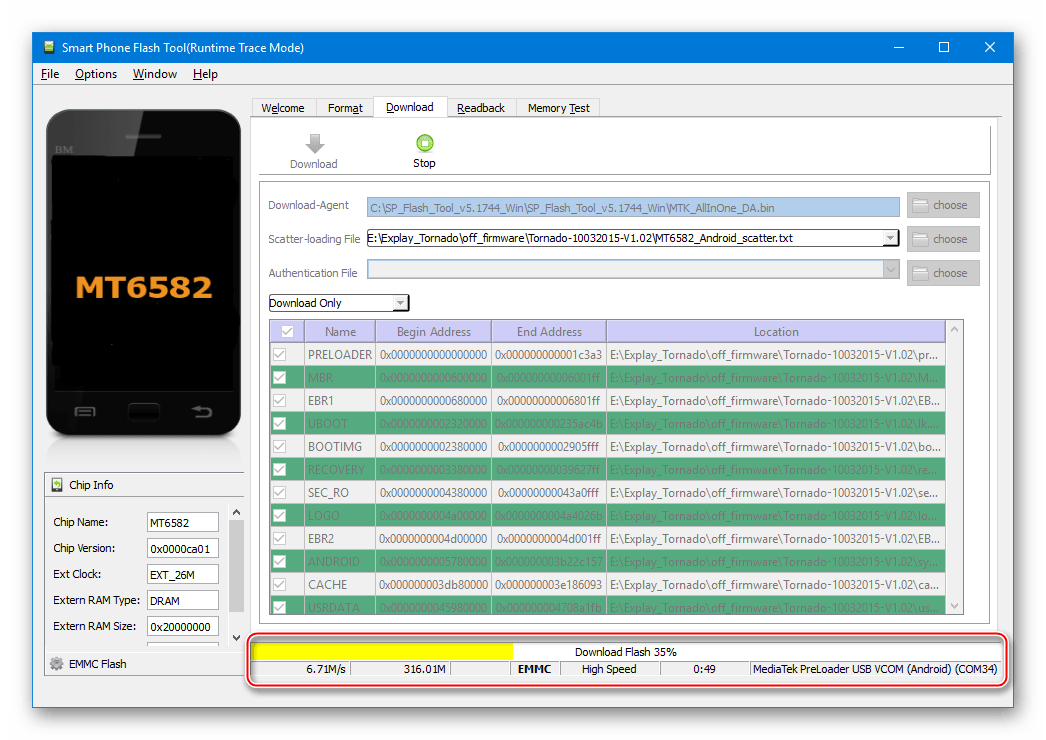Viewport: 1046px width, 740px height.
Task: Click the EMMC Flash gear icon
Action: [x=56, y=664]
